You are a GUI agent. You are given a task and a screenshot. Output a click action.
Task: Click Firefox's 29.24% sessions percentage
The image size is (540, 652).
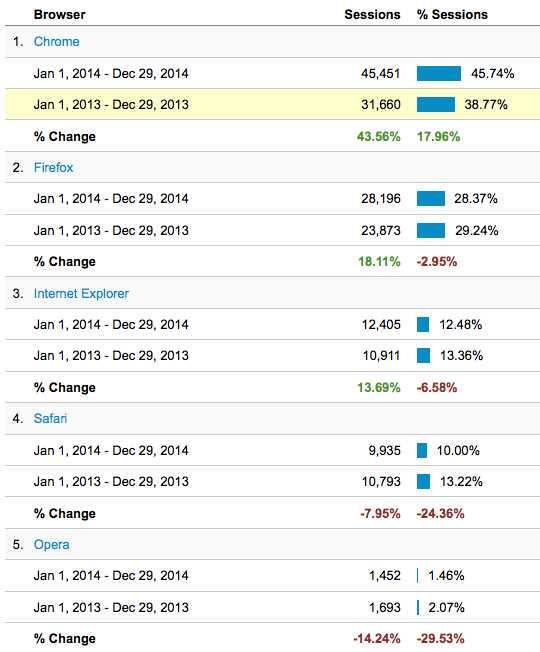[x=476, y=230]
